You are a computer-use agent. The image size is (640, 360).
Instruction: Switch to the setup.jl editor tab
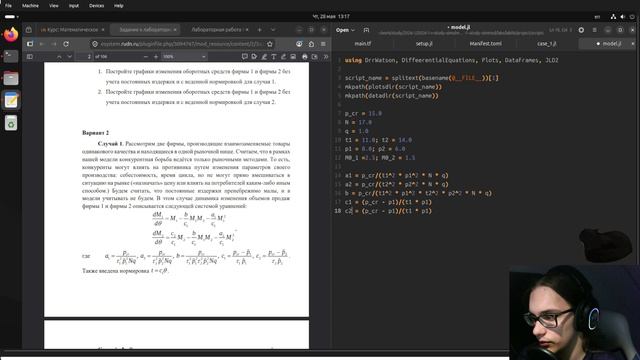click(424, 44)
